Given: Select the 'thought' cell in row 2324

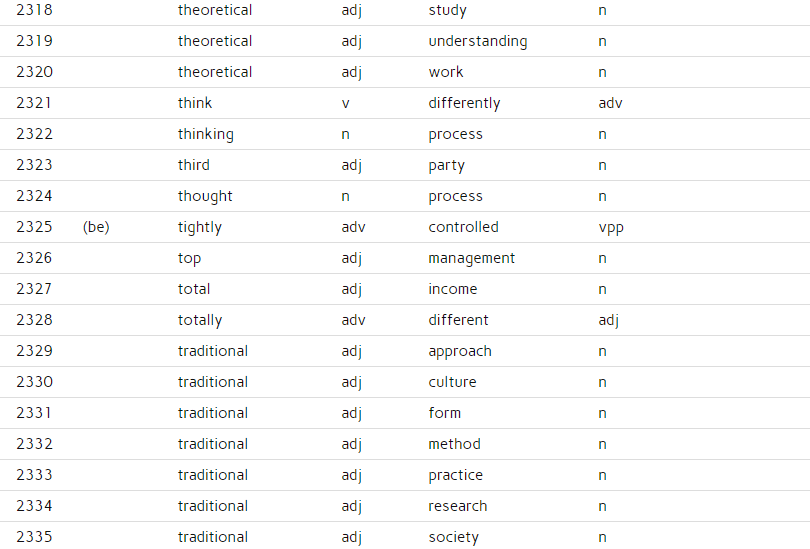Looking at the screenshot, I should 205,196.
